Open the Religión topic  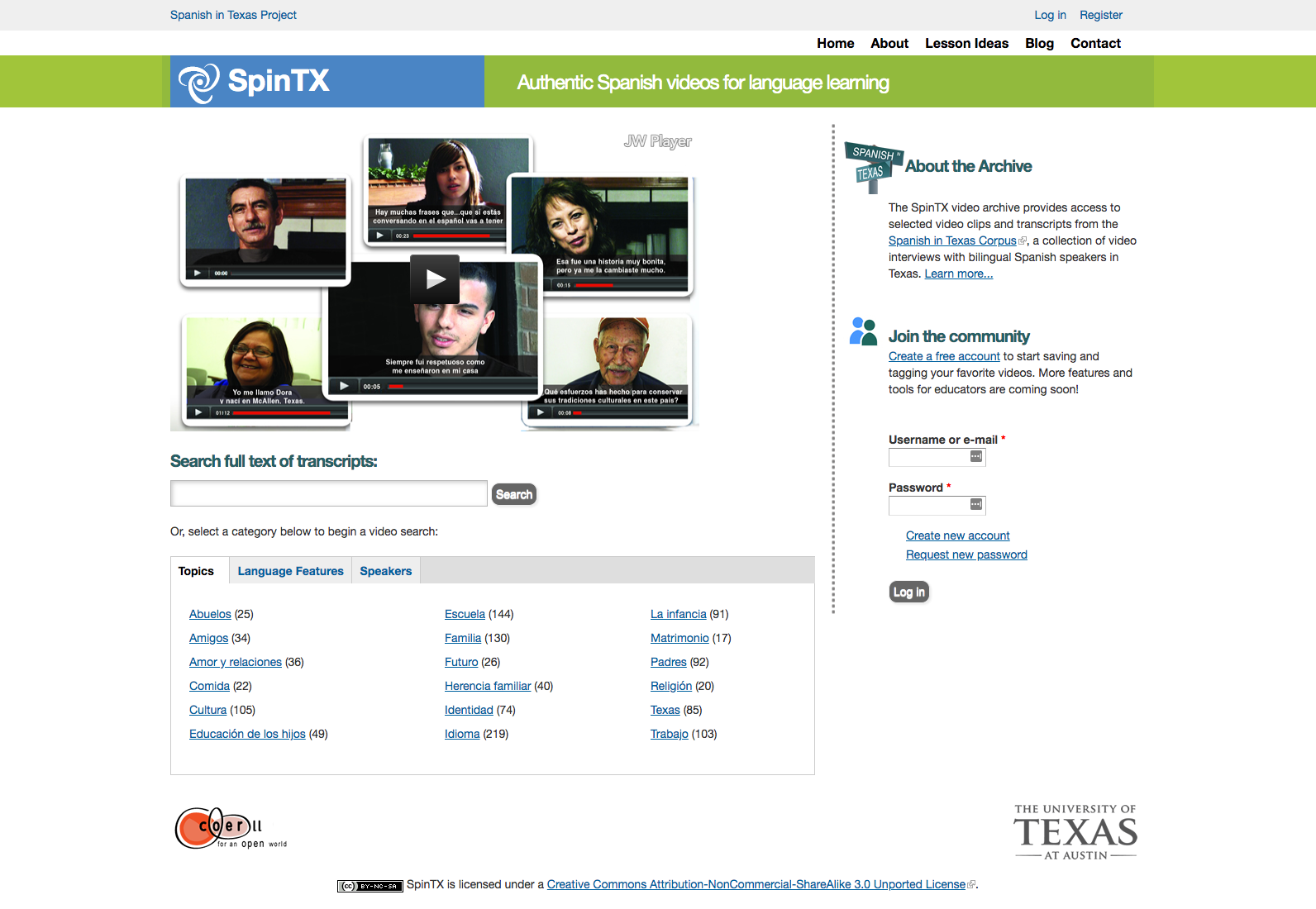(671, 686)
